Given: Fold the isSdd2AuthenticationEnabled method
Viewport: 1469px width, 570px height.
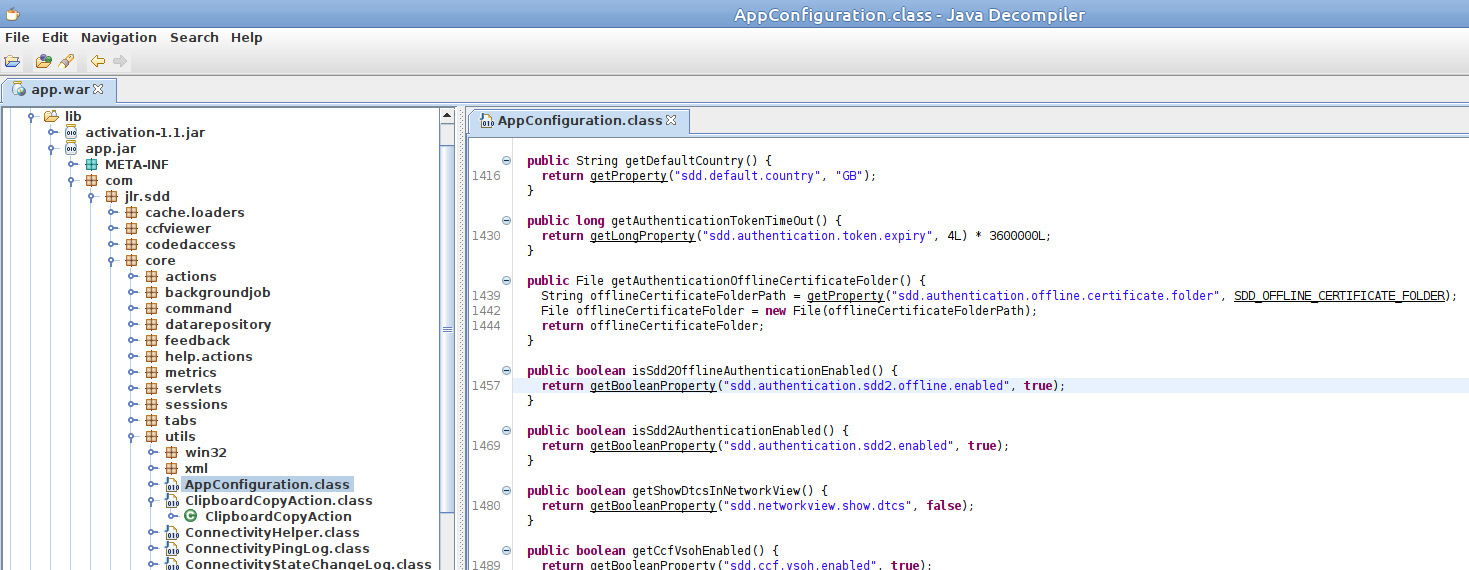Looking at the screenshot, I should point(506,430).
